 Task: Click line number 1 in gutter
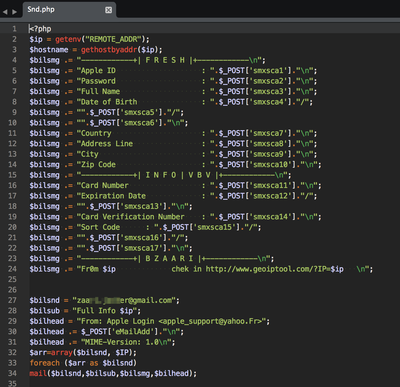pyautogui.click(x=14, y=29)
